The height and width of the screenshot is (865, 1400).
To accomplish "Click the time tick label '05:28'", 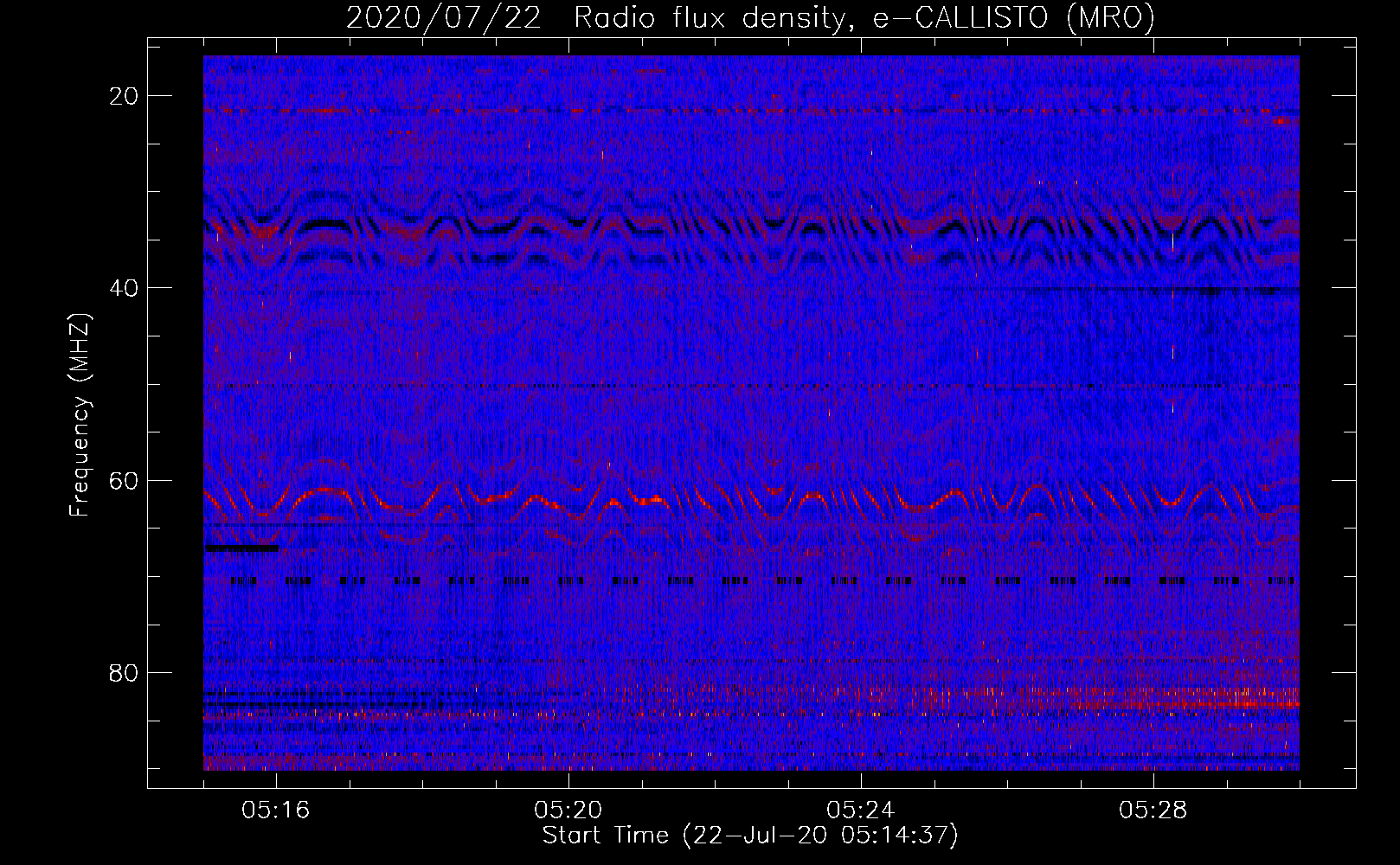I will click(x=1153, y=811).
